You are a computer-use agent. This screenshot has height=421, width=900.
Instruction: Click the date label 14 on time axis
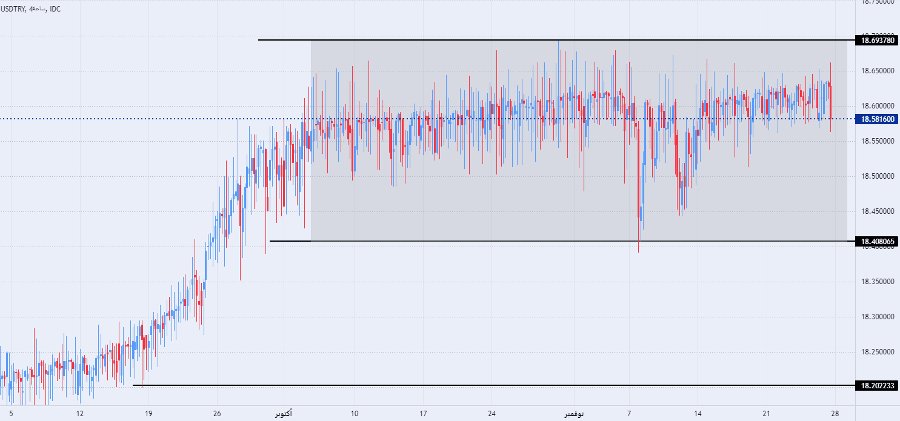click(x=698, y=414)
